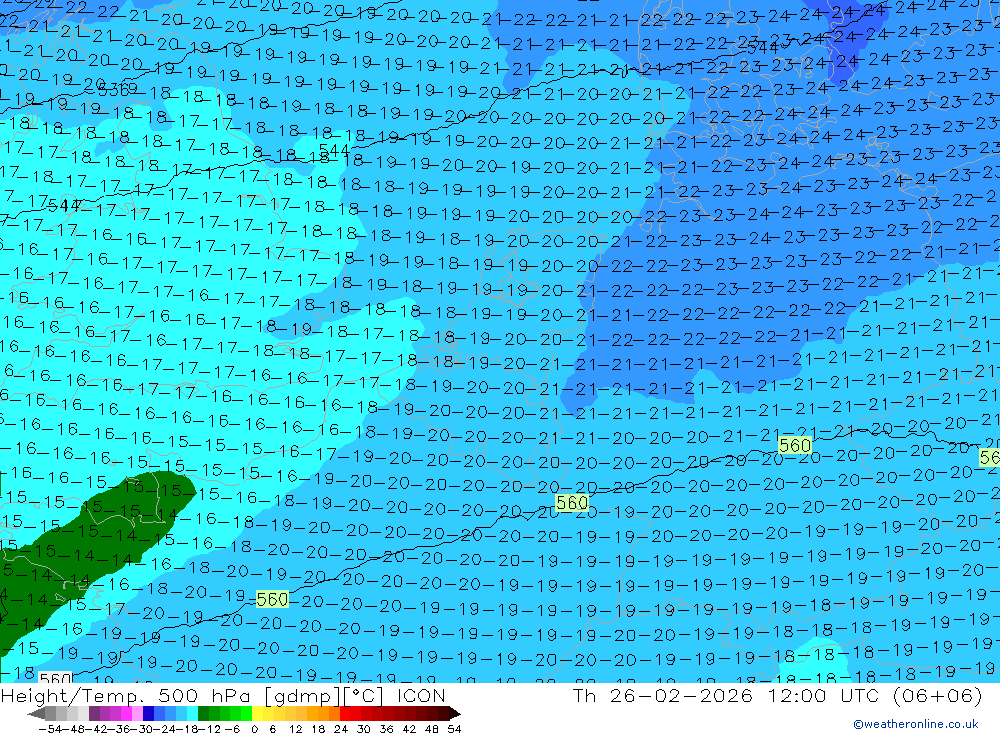Click the bright red legend swatch above 24
The height and width of the screenshot is (733, 1000).
pyautogui.click(x=345, y=713)
